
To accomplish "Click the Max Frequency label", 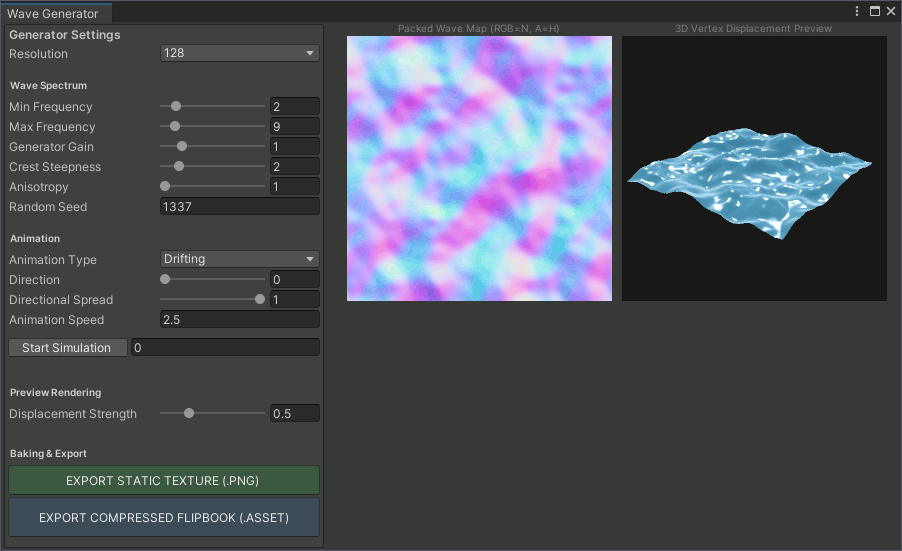I will point(52,127).
